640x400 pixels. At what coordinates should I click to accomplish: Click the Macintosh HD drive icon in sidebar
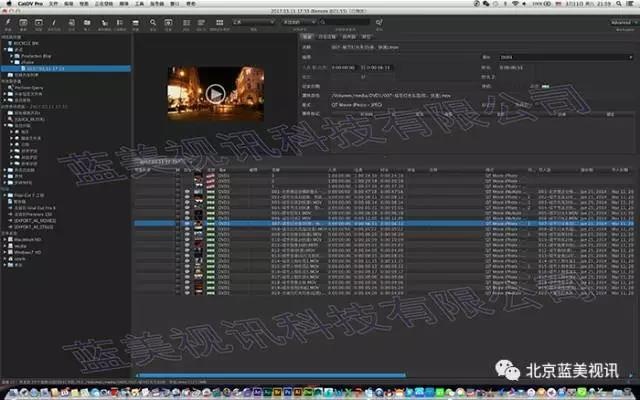[10, 240]
